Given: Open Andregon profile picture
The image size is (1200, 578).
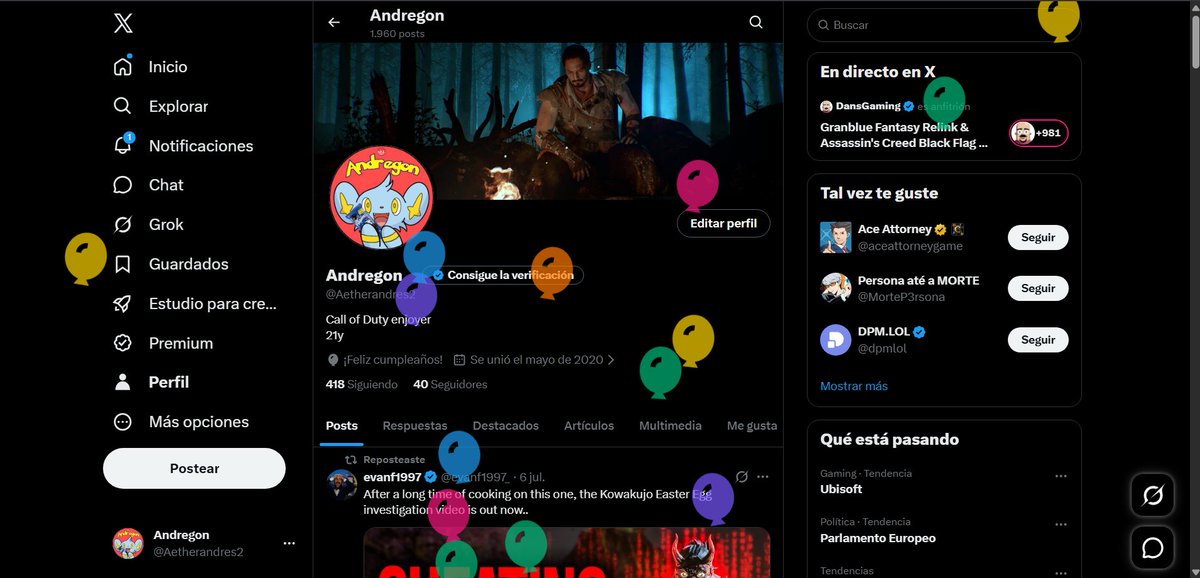Looking at the screenshot, I should pos(381,196).
